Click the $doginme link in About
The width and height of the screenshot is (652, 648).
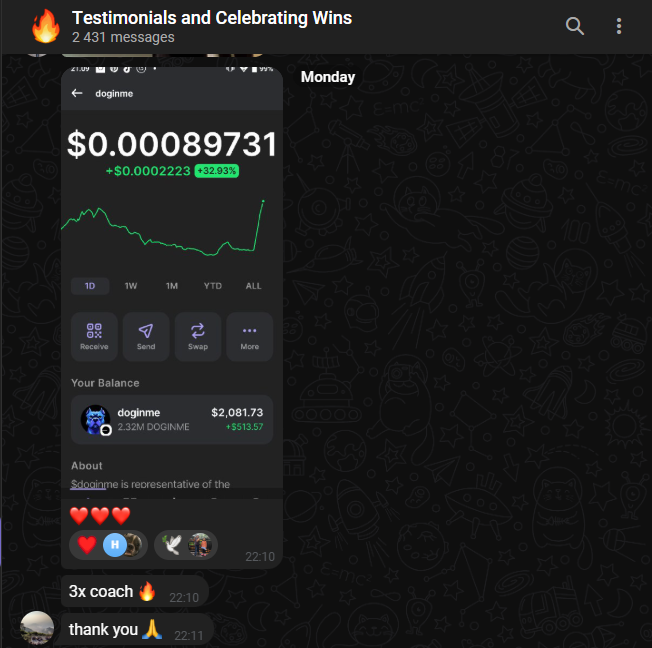point(88,484)
